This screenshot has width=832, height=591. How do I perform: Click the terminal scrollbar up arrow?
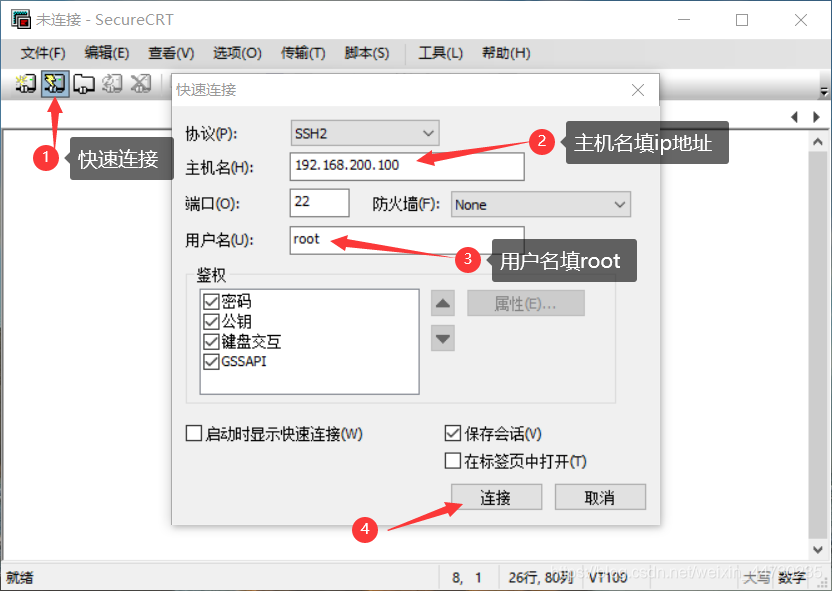tap(818, 142)
